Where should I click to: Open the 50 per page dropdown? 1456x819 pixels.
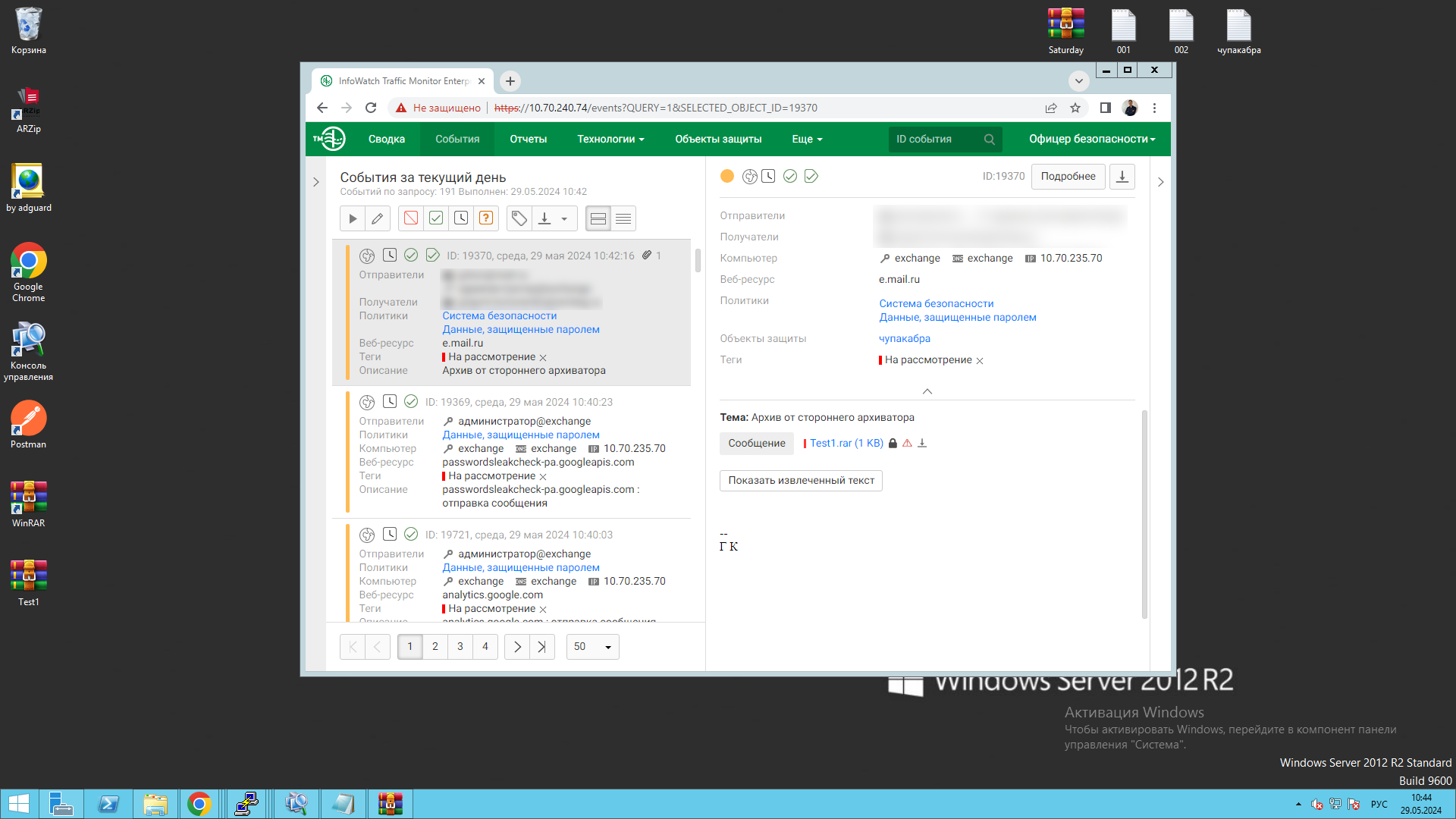tap(592, 647)
